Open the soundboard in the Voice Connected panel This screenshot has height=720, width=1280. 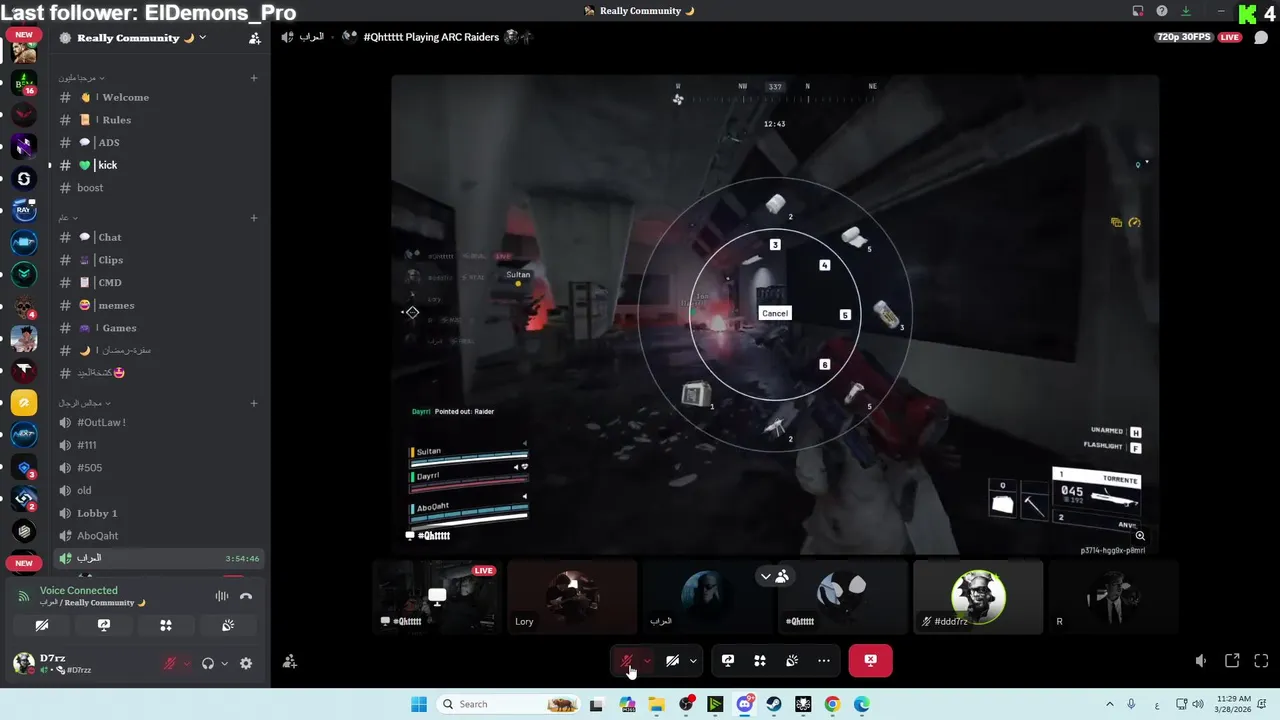pyautogui.click(x=228, y=625)
